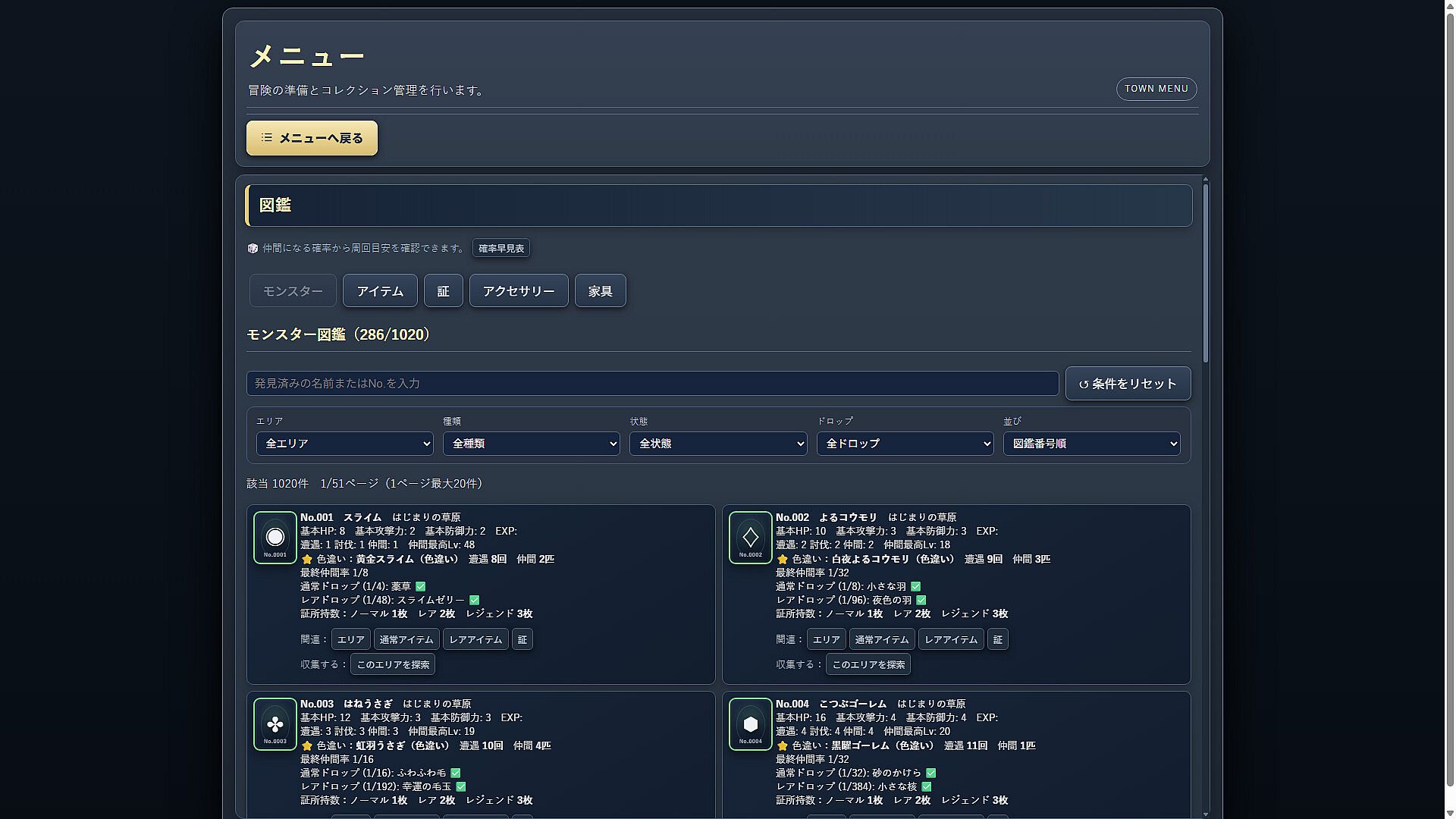
Task: Open the No.0003 はねうさぎ monster icon
Action: point(275,724)
